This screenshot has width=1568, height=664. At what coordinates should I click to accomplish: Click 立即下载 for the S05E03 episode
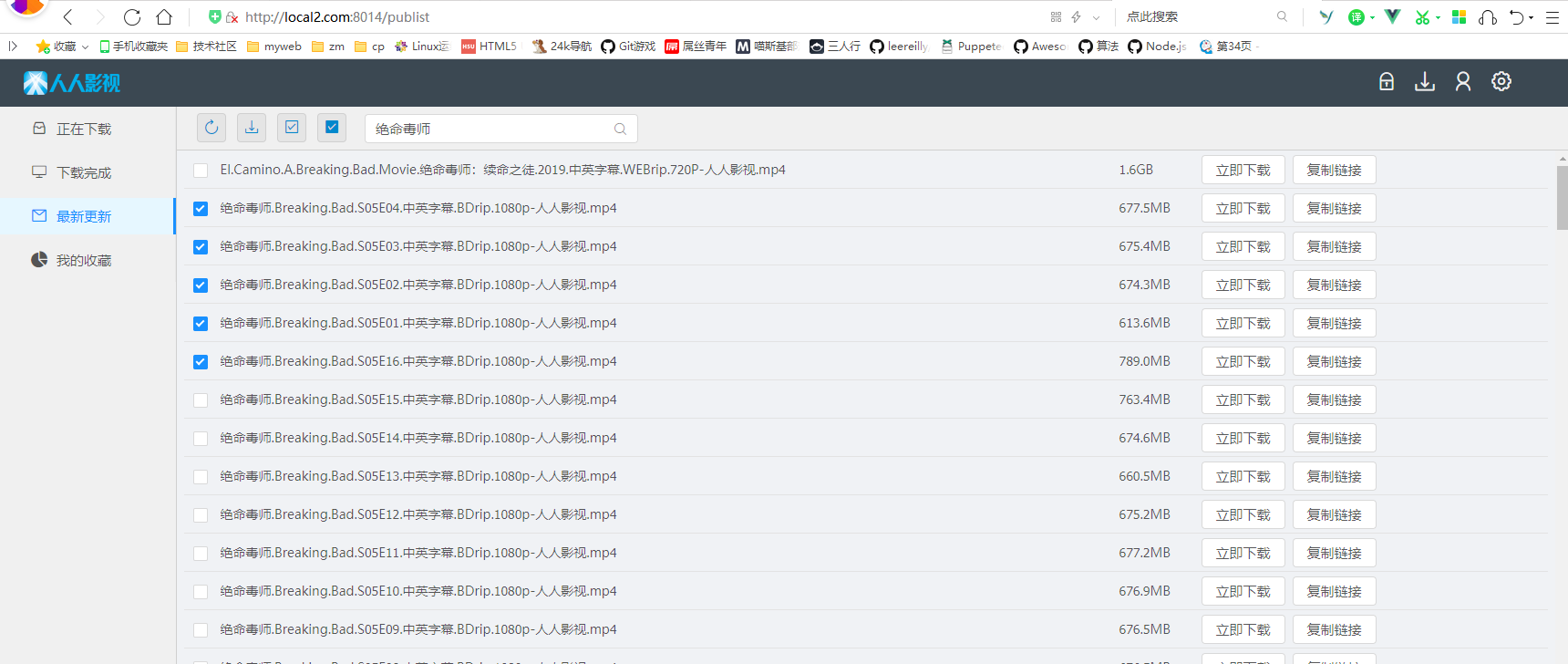pyautogui.click(x=1243, y=246)
